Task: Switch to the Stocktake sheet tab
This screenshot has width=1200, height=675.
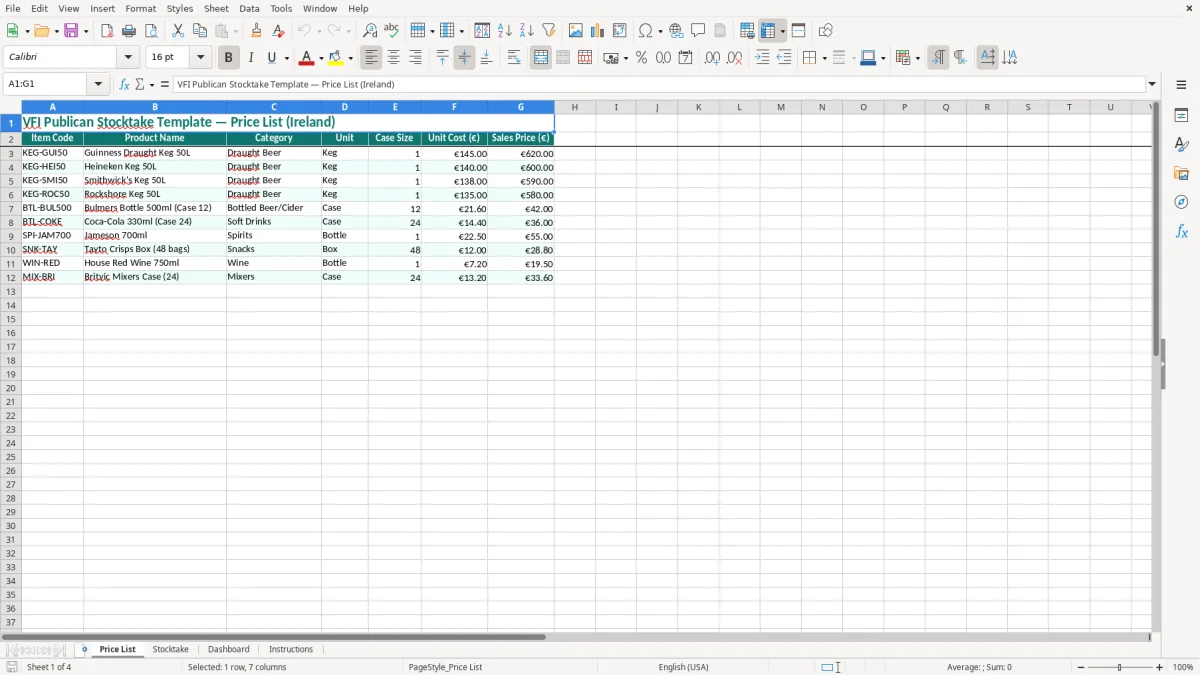Action: coord(170,650)
